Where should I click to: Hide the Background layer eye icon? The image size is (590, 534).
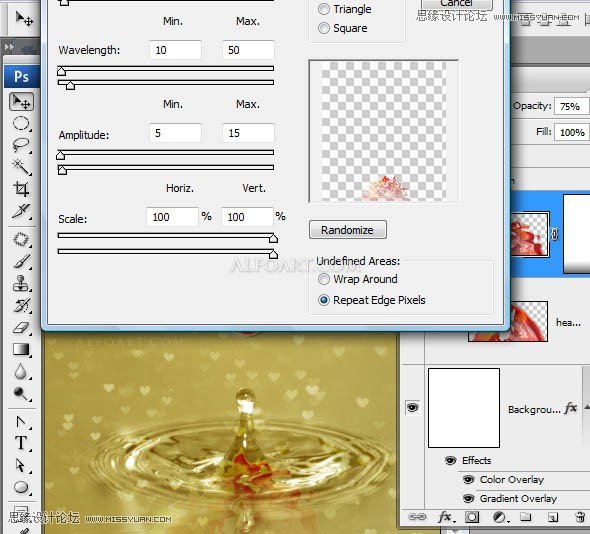(x=413, y=408)
